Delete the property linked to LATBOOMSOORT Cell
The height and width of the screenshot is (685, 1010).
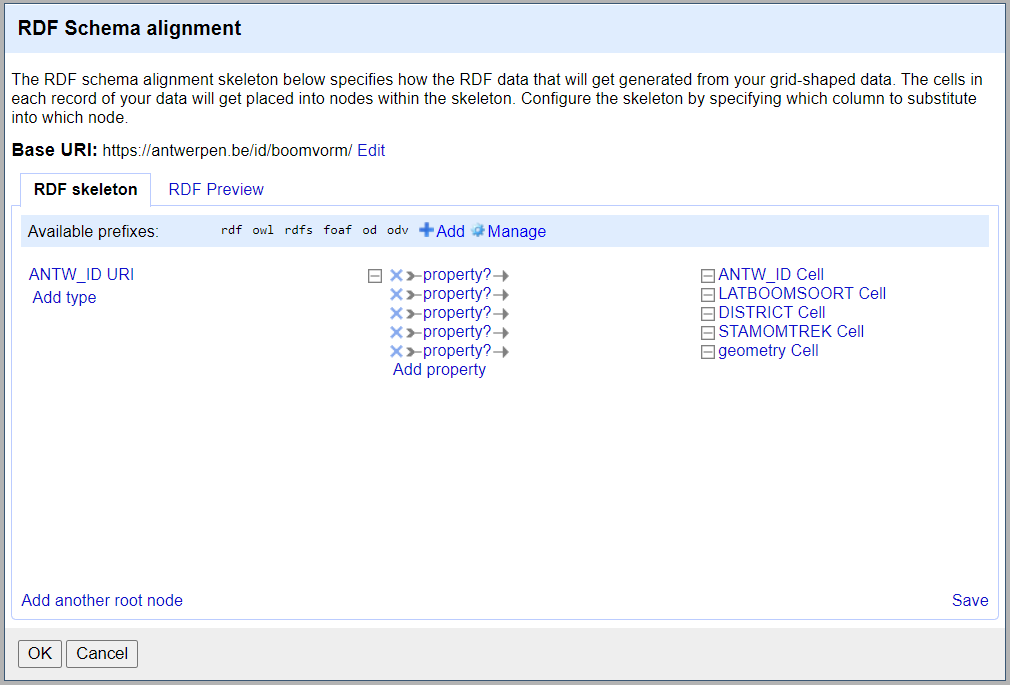tap(396, 294)
